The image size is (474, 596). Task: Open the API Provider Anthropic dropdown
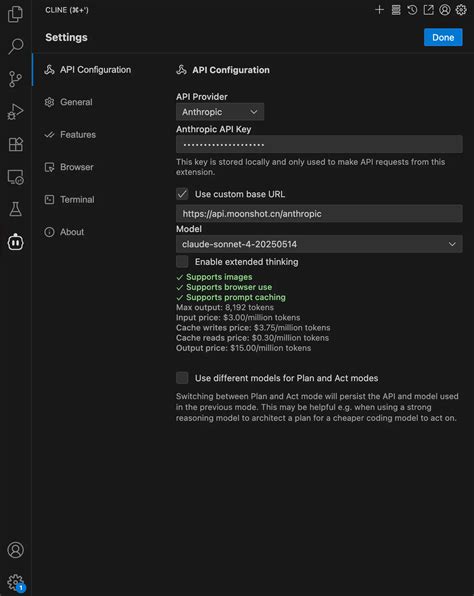(x=220, y=112)
